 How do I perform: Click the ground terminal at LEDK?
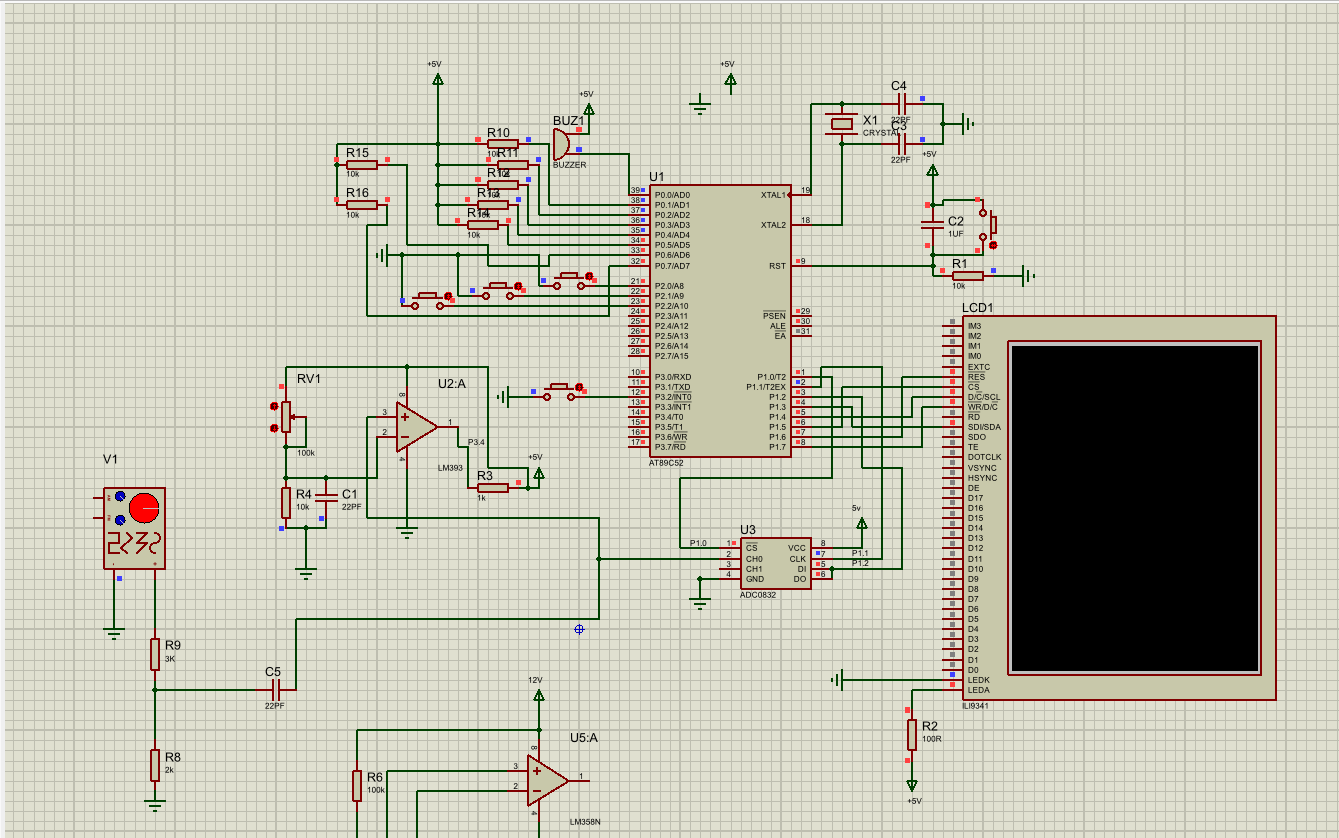click(x=837, y=680)
